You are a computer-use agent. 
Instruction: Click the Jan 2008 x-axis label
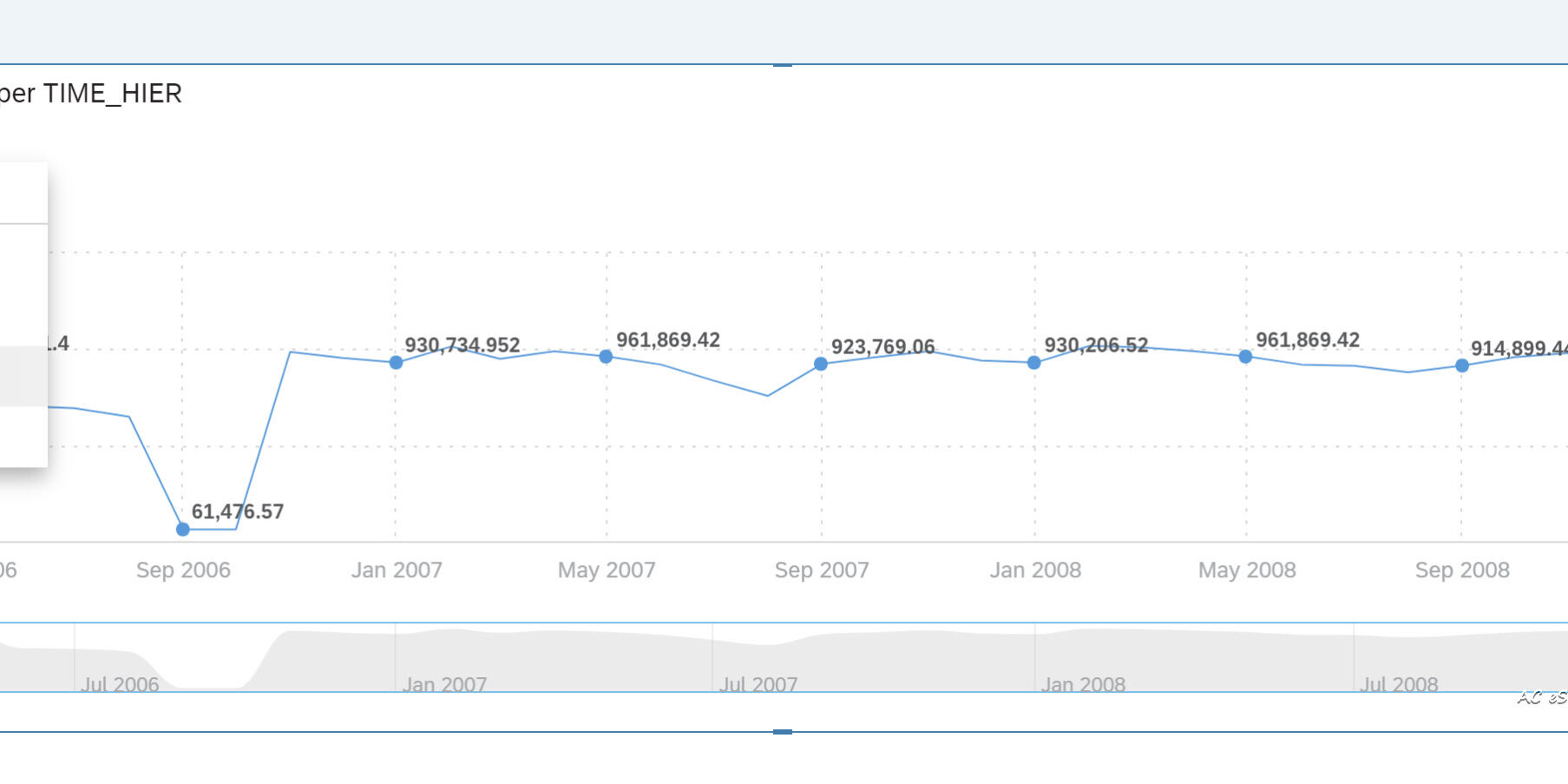(1035, 570)
